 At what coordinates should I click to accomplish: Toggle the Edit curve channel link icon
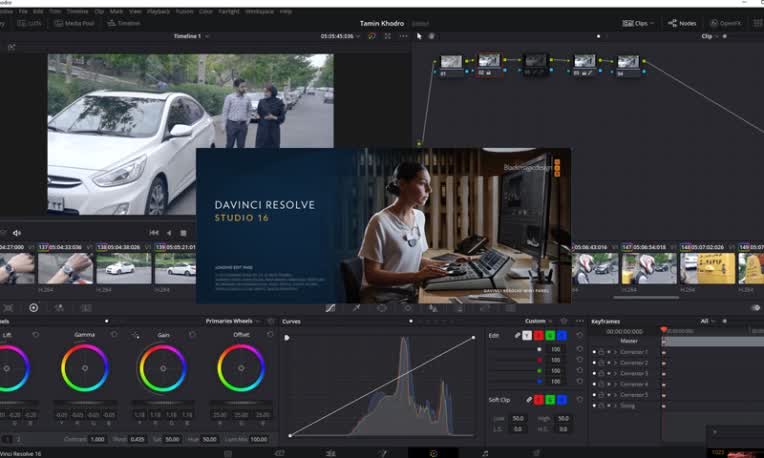click(x=517, y=335)
